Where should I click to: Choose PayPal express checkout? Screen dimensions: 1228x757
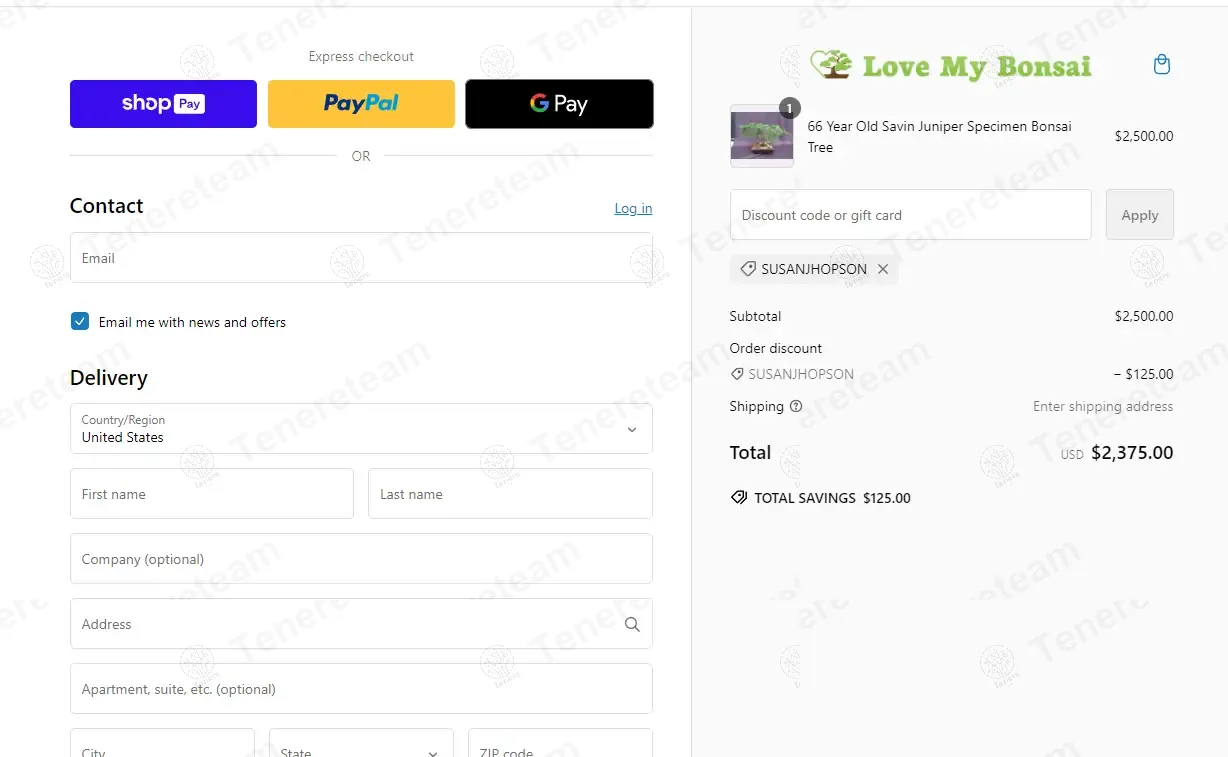pos(361,104)
